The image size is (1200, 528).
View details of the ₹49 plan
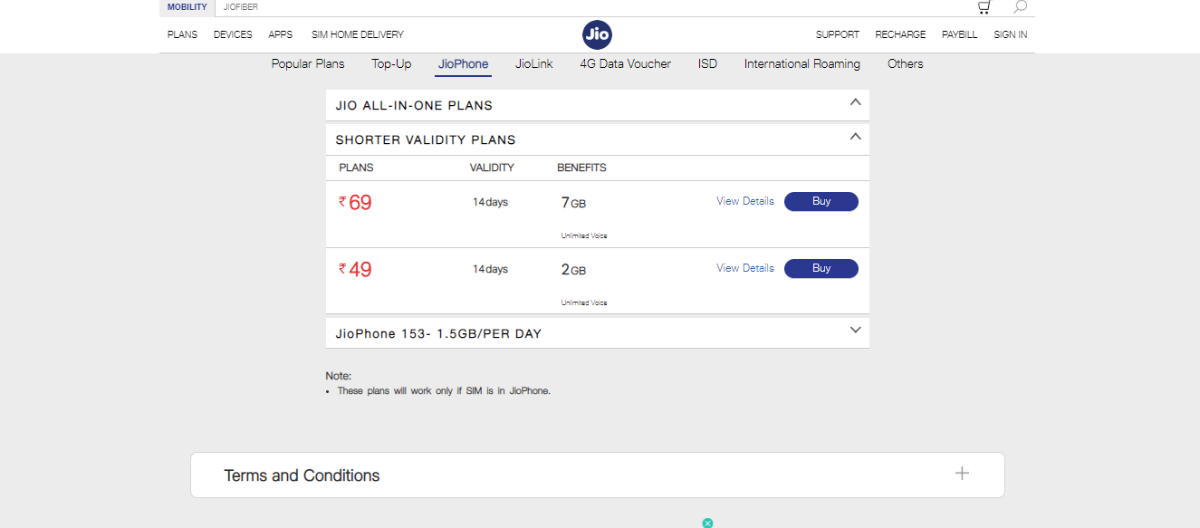(x=745, y=268)
